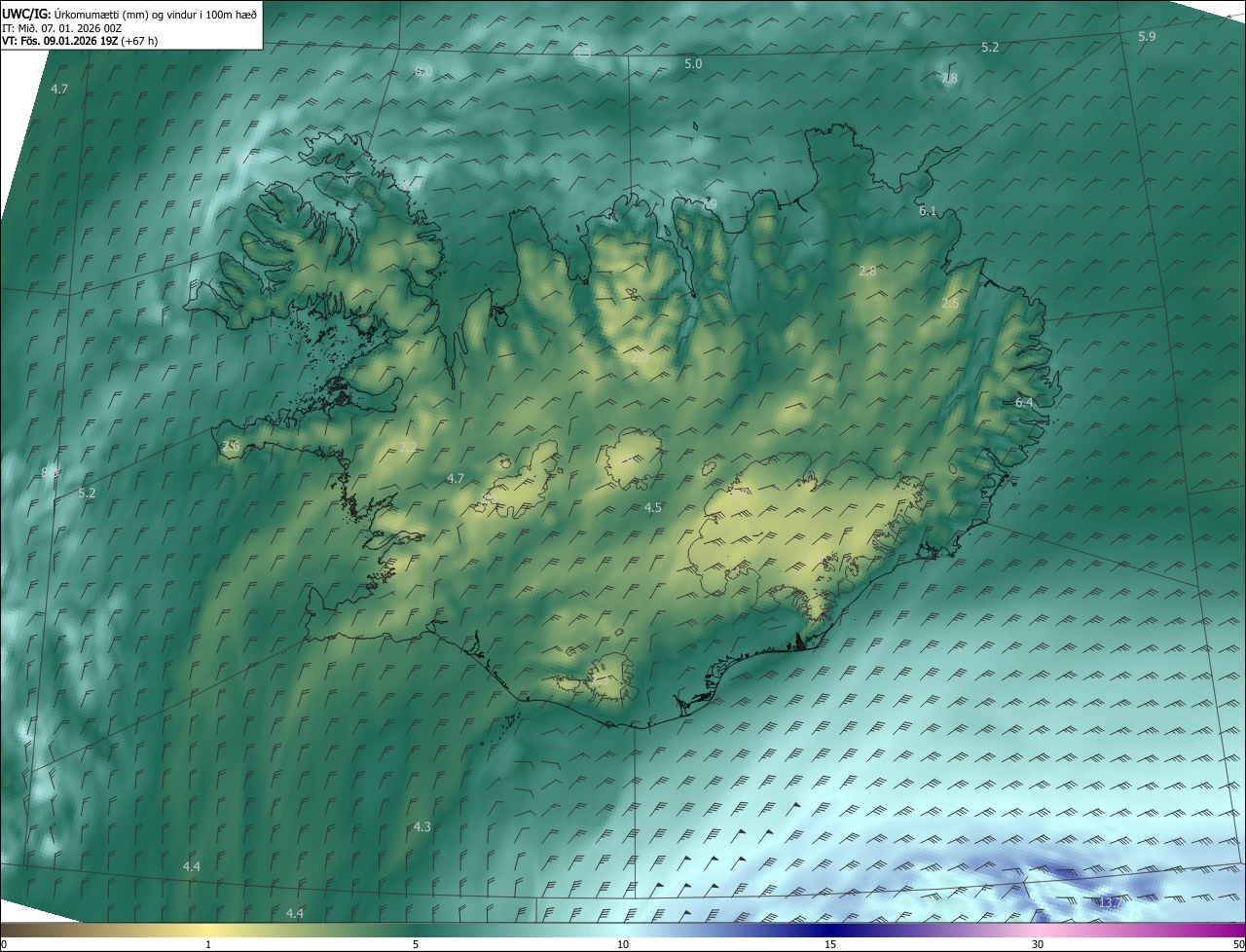This screenshot has height=952, width=1246.
Task: Click the 6.1 value label on the map
Action: [x=928, y=210]
